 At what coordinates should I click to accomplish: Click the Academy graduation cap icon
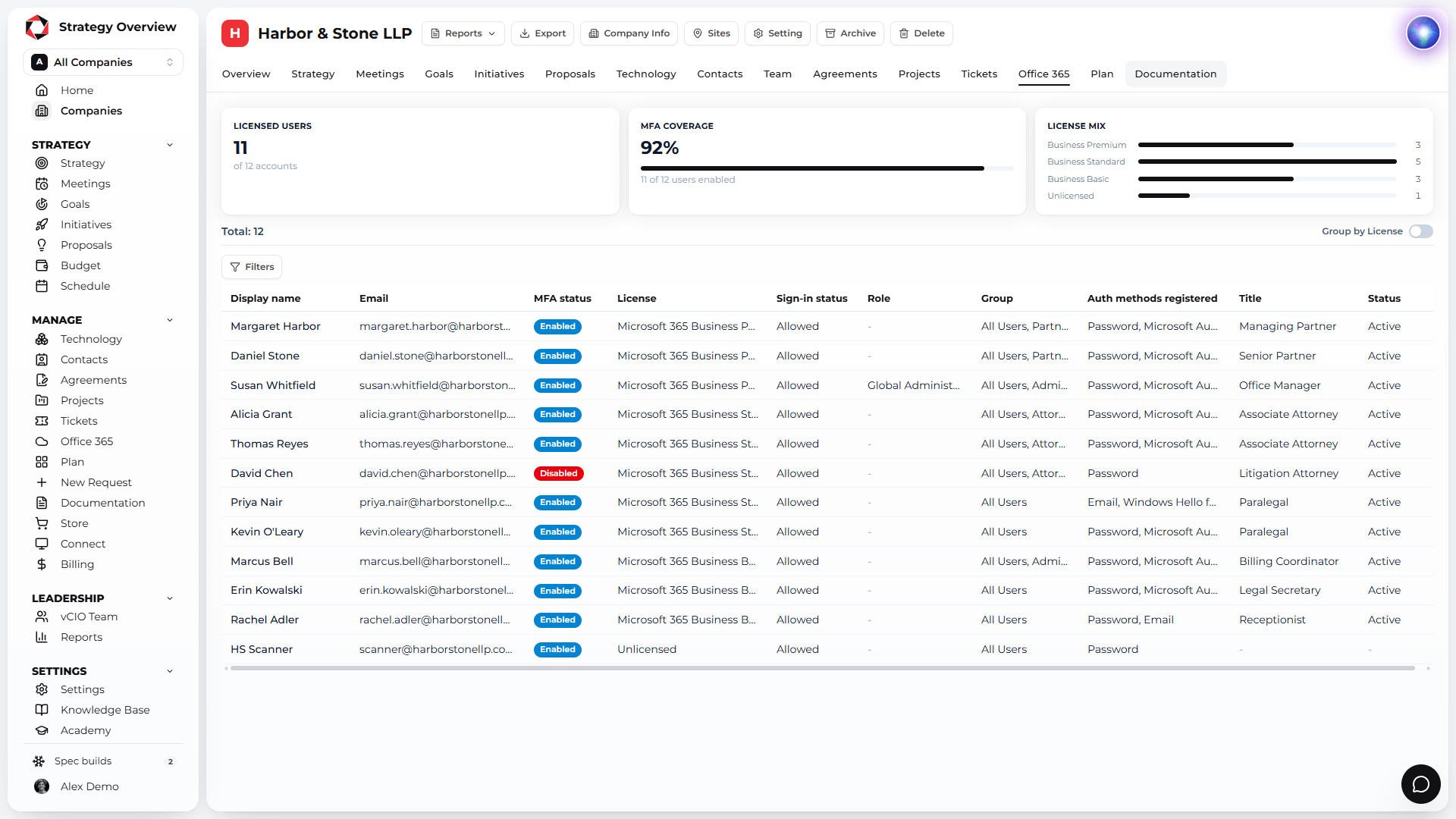42,730
